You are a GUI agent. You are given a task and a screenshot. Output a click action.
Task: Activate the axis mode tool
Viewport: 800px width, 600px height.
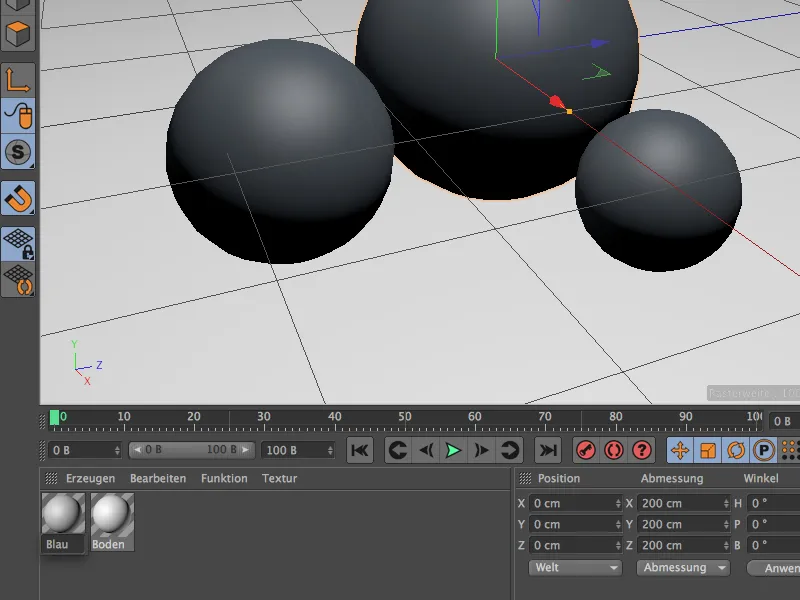click(x=19, y=80)
